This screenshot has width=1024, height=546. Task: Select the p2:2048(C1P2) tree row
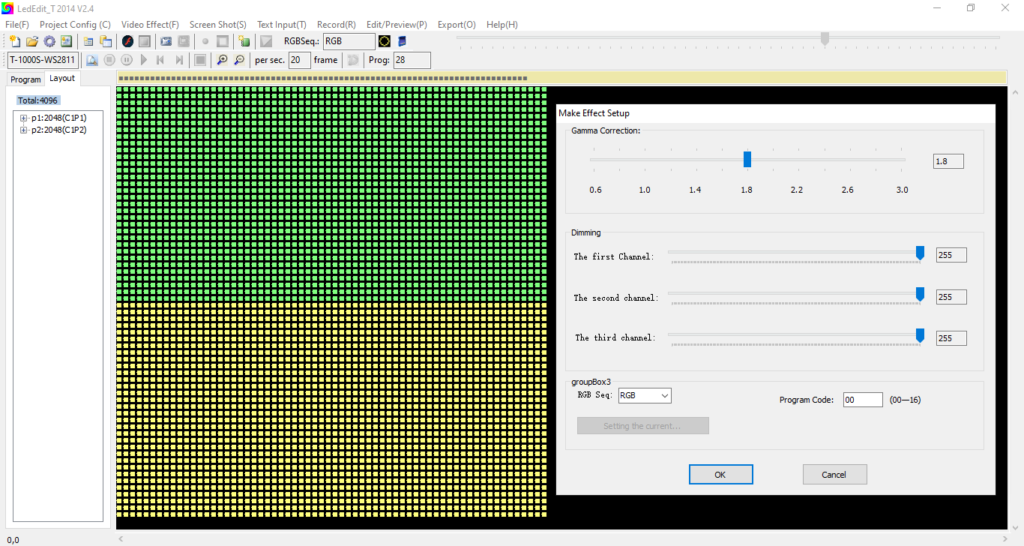59,130
